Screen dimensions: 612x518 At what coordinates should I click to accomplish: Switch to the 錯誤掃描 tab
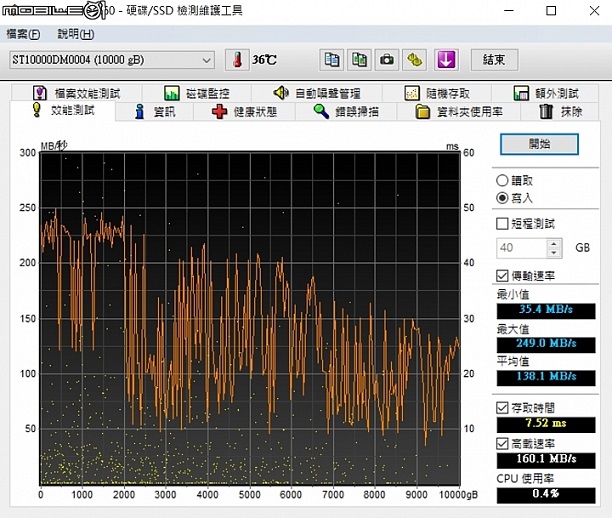click(x=346, y=112)
